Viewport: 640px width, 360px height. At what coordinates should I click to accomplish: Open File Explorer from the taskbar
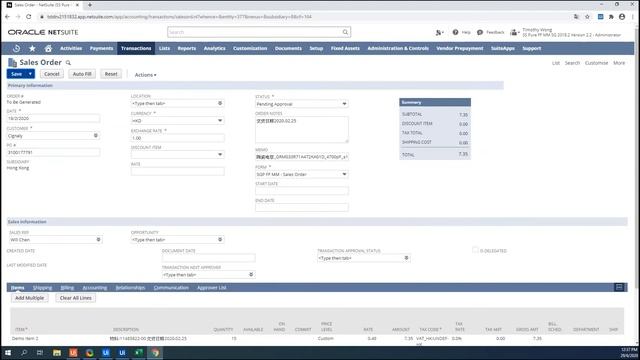57,353
